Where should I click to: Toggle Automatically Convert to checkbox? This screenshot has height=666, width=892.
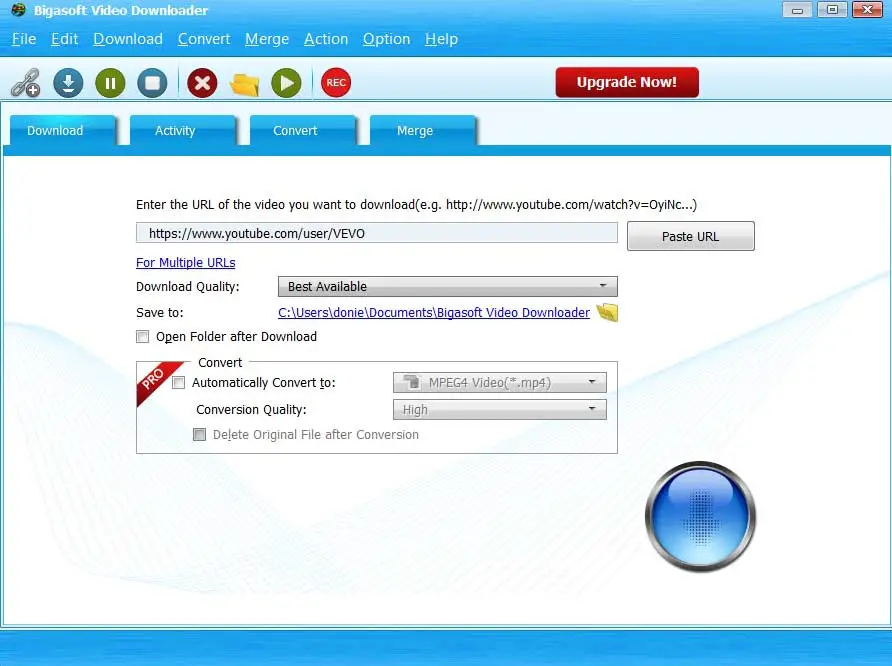pos(179,383)
